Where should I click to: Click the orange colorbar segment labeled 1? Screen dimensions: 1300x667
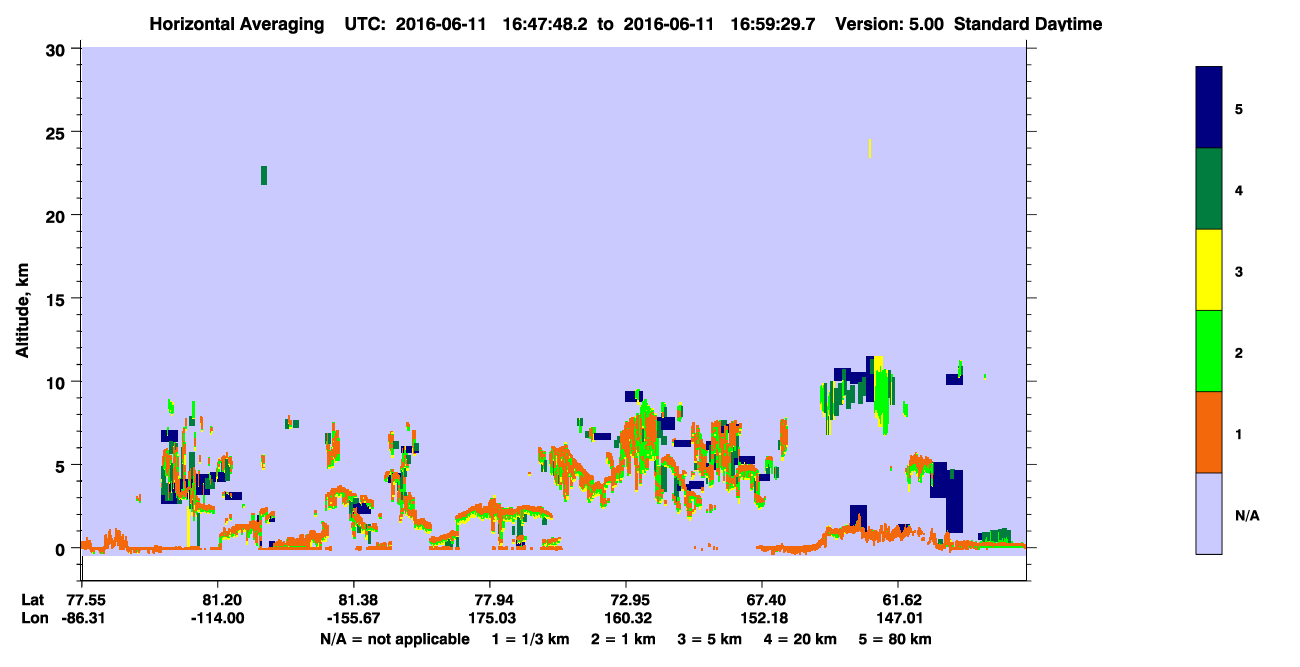pyautogui.click(x=1209, y=432)
